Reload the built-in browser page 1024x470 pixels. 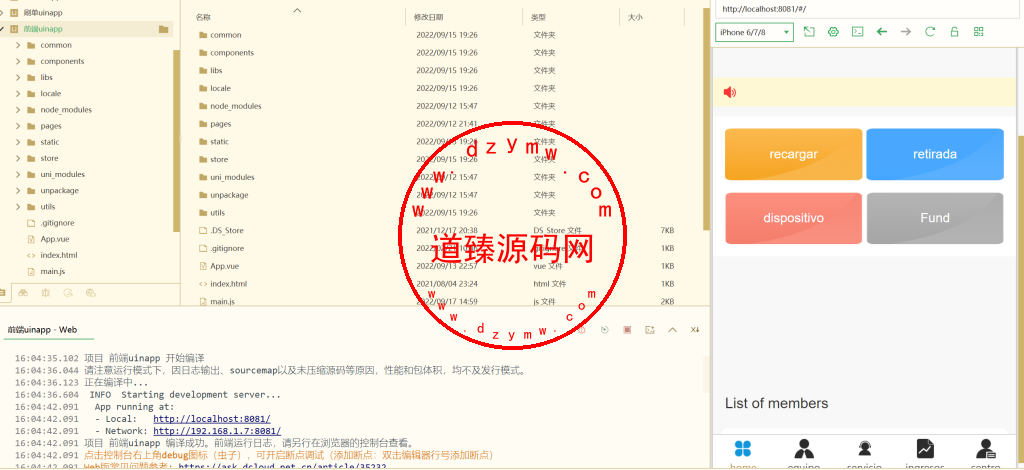point(930,31)
